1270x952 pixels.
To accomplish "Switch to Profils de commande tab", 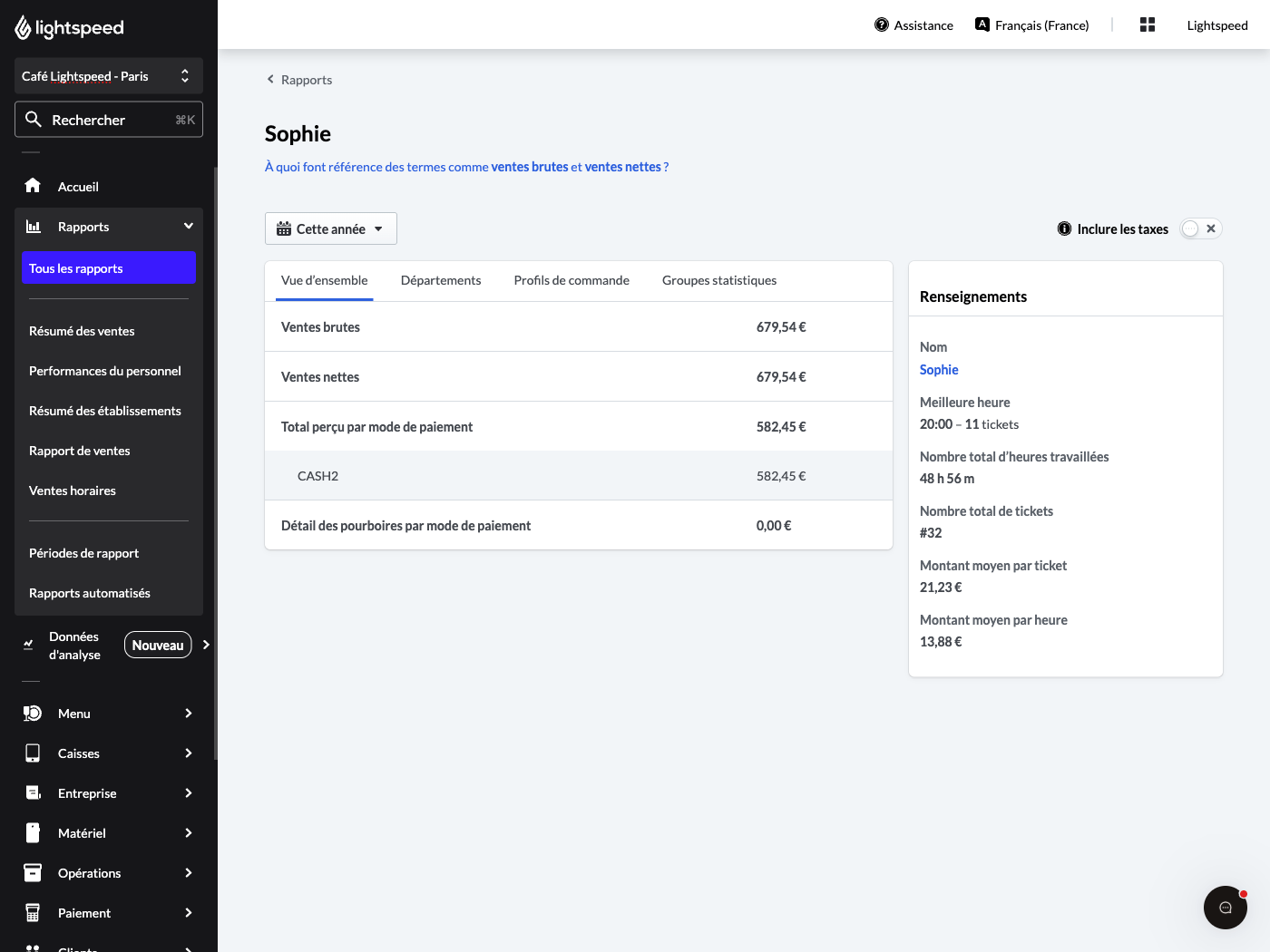I will point(571,281).
